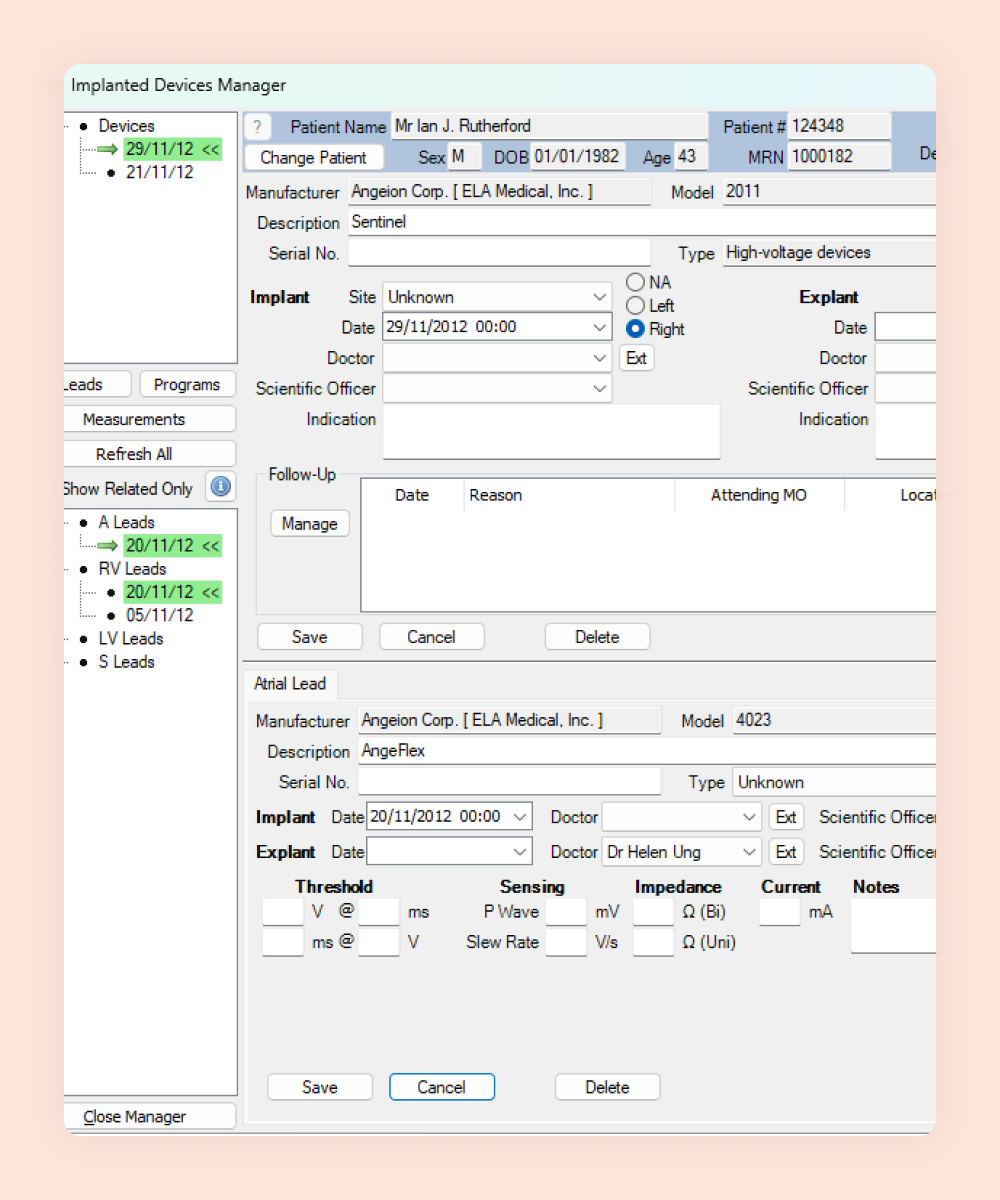Click the question mark help icon
This screenshot has height=1200, width=1000.
click(x=257, y=127)
